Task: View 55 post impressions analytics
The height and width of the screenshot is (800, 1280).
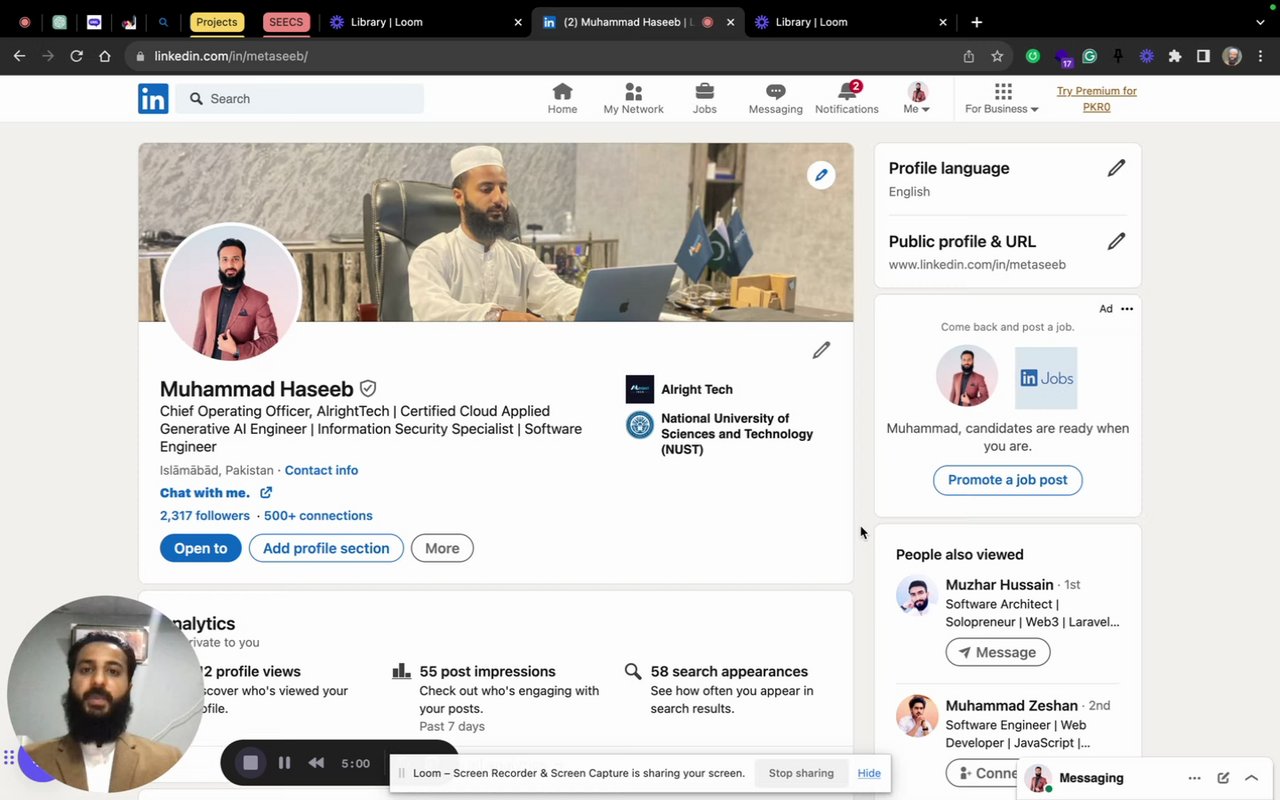Action: (487, 671)
